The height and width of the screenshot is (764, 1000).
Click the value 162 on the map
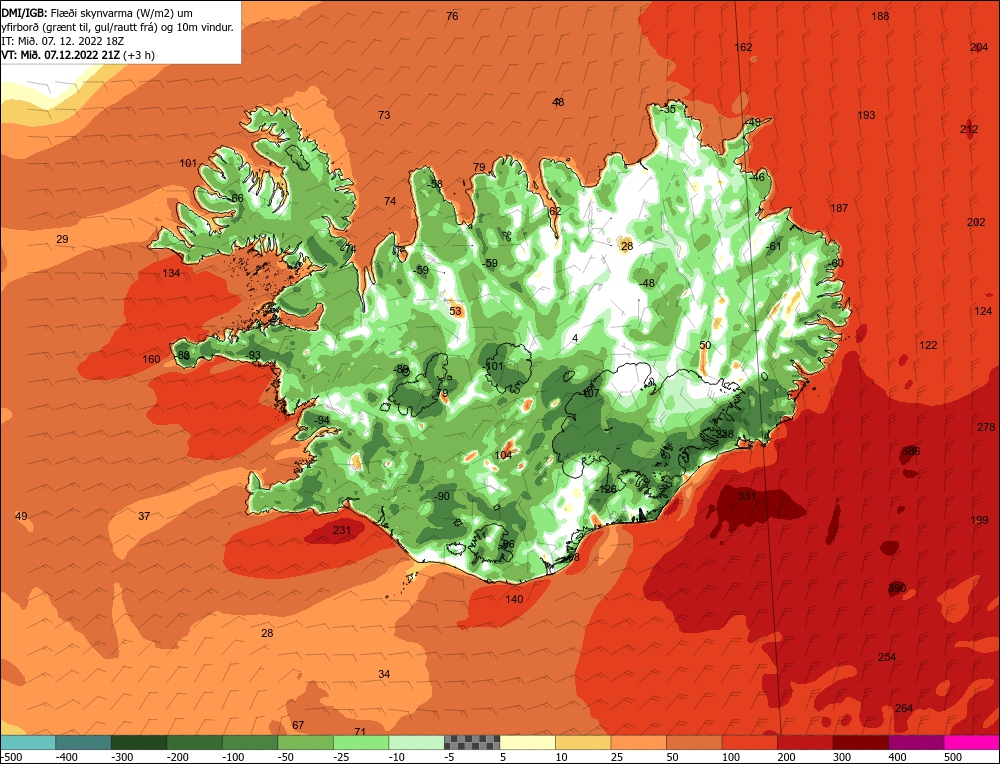[743, 47]
